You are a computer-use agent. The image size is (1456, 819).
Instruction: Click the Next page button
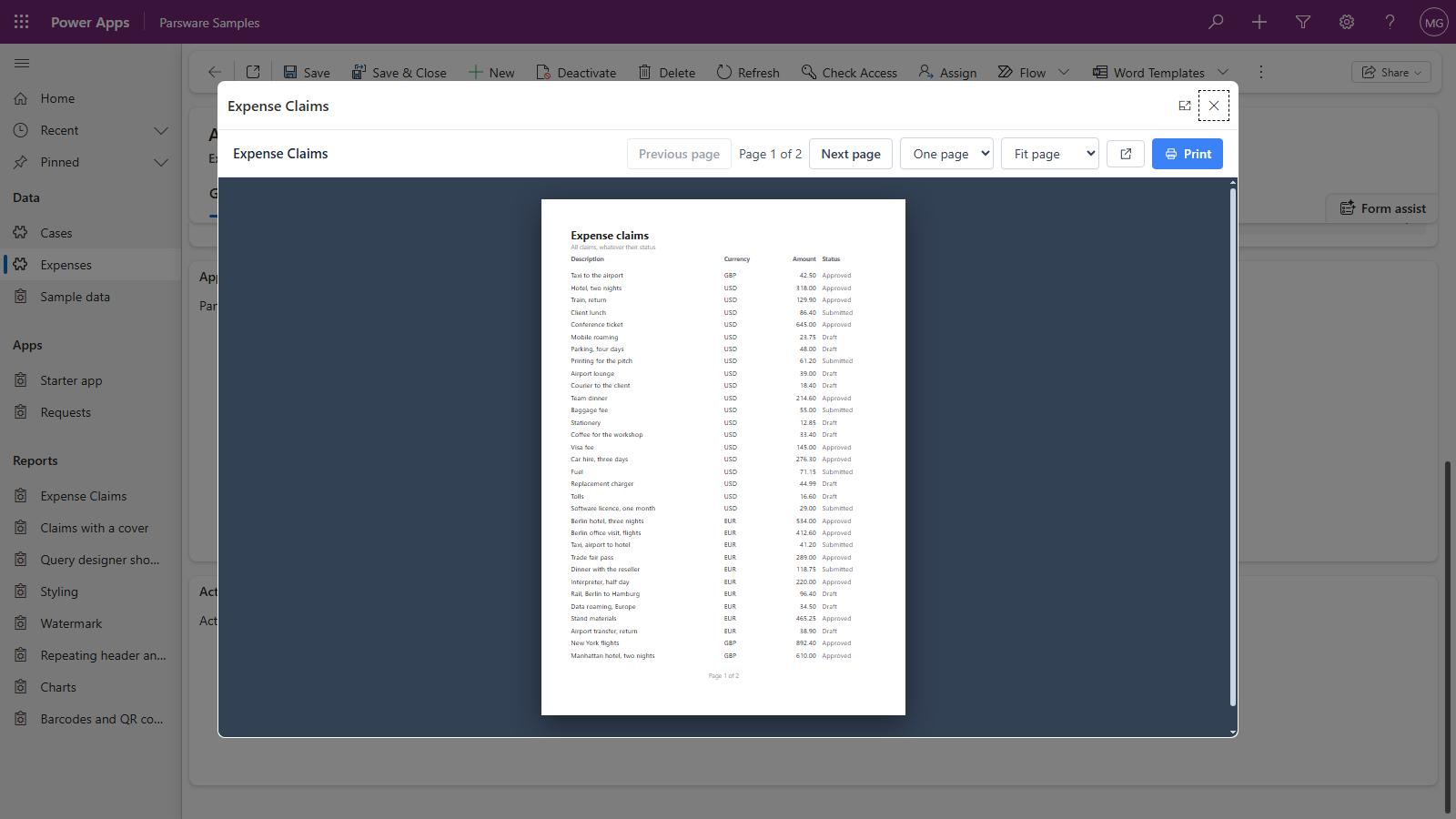[851, 154]
